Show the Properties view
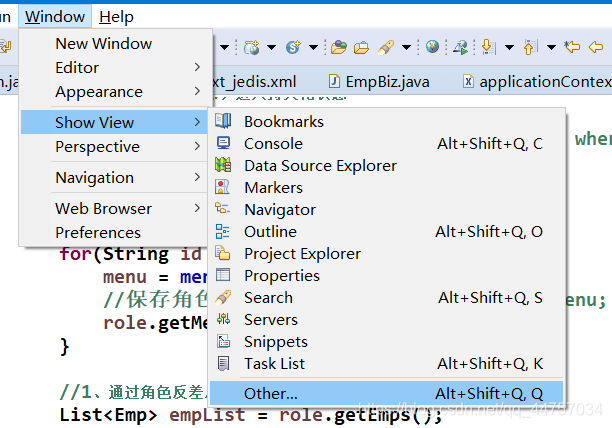The height and width of the screenshot is (428, 612). [x=386, y=275]
